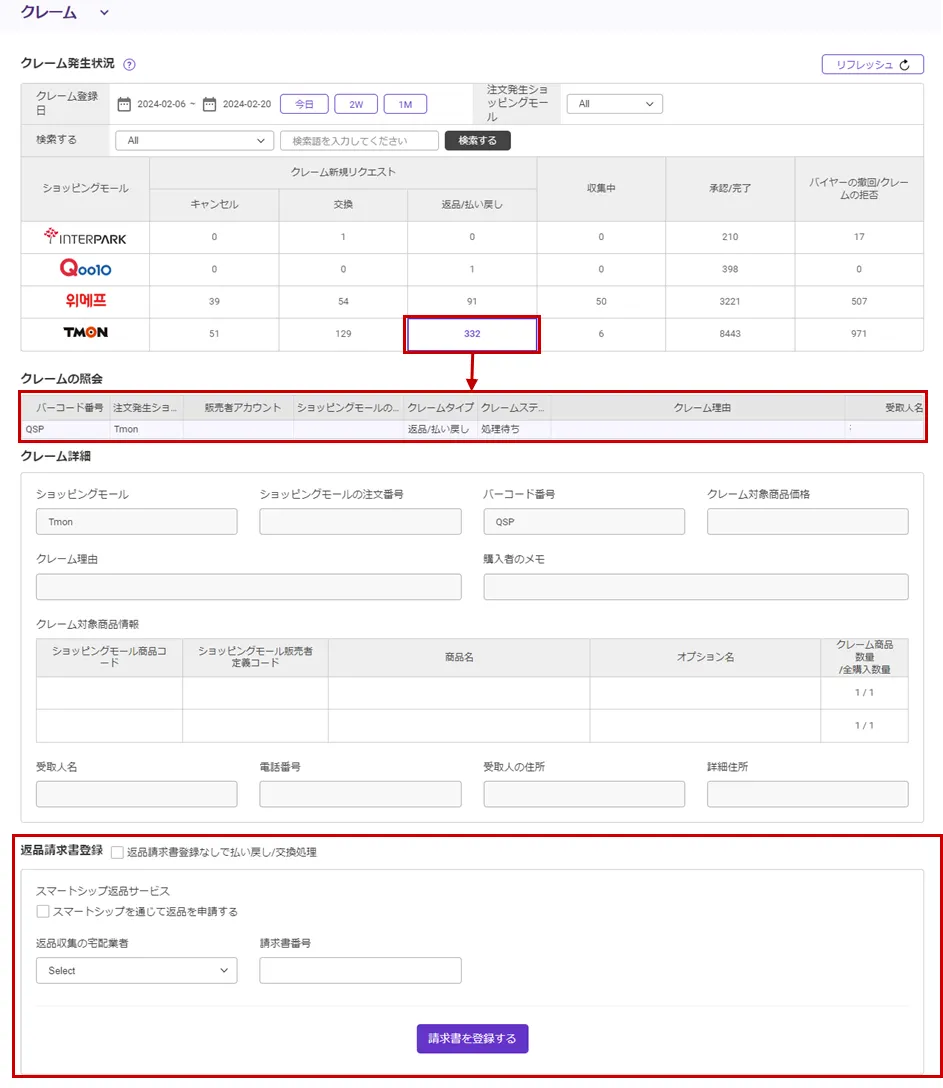Click the INTERPARK logo row
Viewport: 943px width, 1088px height.
point(85,237)
